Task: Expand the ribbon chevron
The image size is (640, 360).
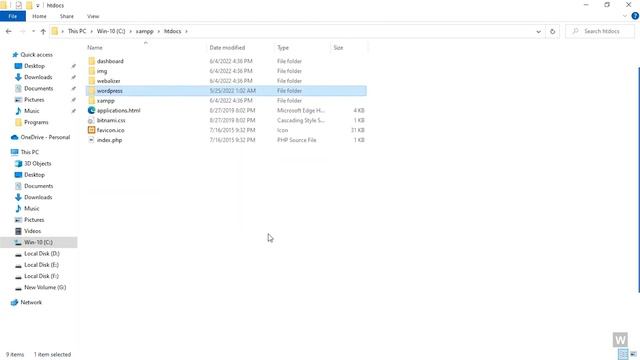Action: click(x=625, y=16)
